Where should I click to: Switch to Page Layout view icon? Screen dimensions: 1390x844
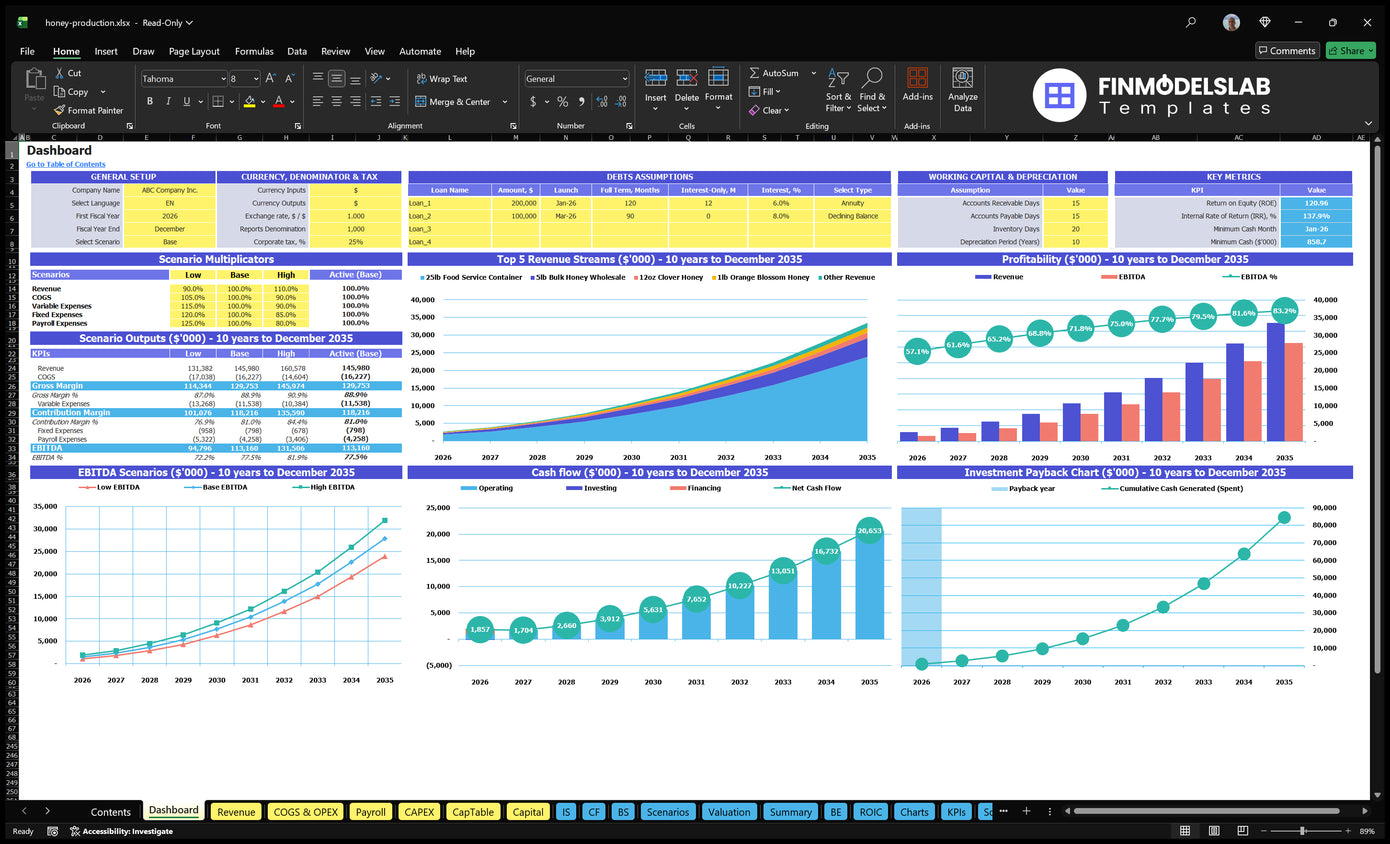[x=1213, y=831]
